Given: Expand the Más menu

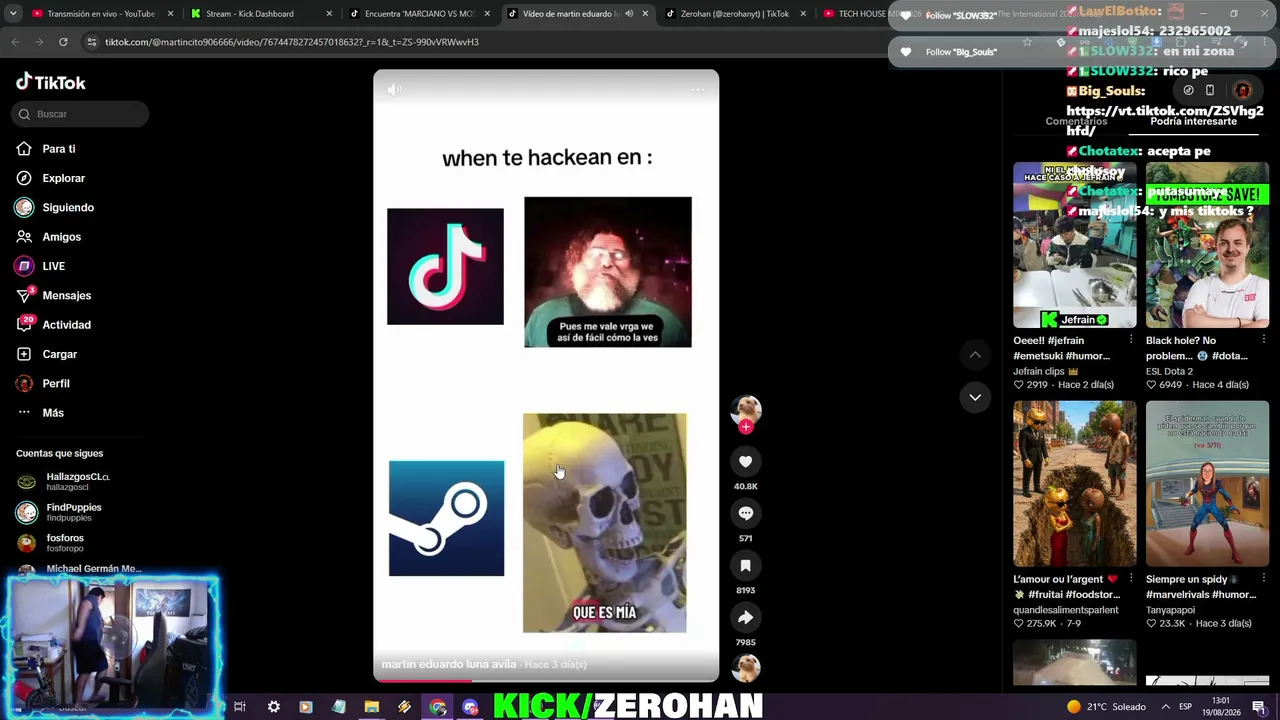Looking at the screenshot, I should tap(40, 413).
